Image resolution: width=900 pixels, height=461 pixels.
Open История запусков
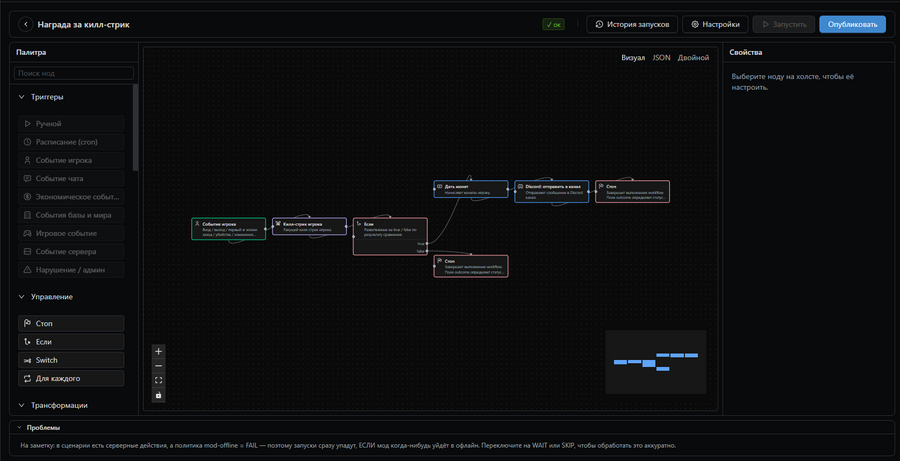pos(632,25)
